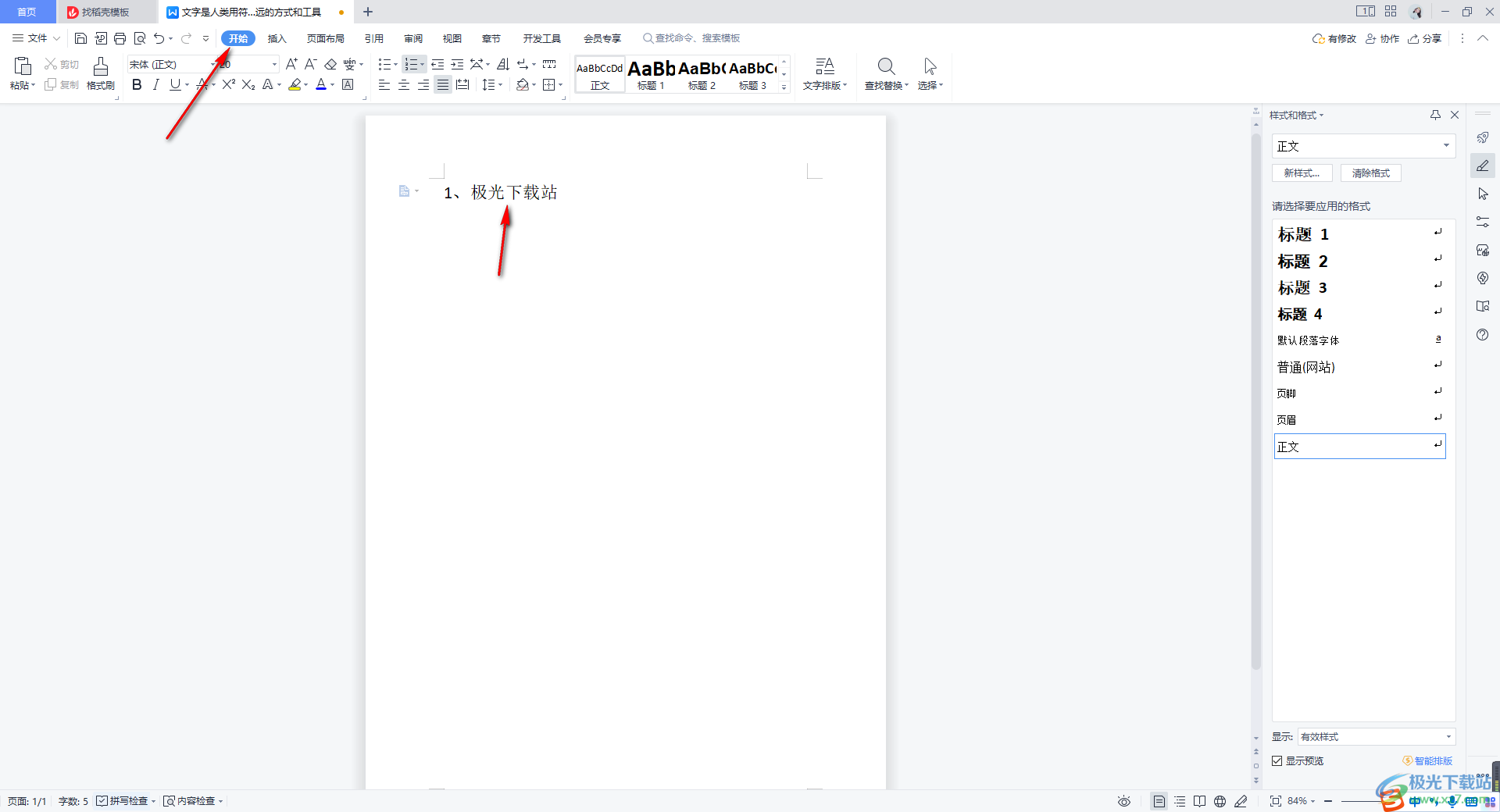Switch to Reading layout view
1500x812 pixels.
point(1200,801)
